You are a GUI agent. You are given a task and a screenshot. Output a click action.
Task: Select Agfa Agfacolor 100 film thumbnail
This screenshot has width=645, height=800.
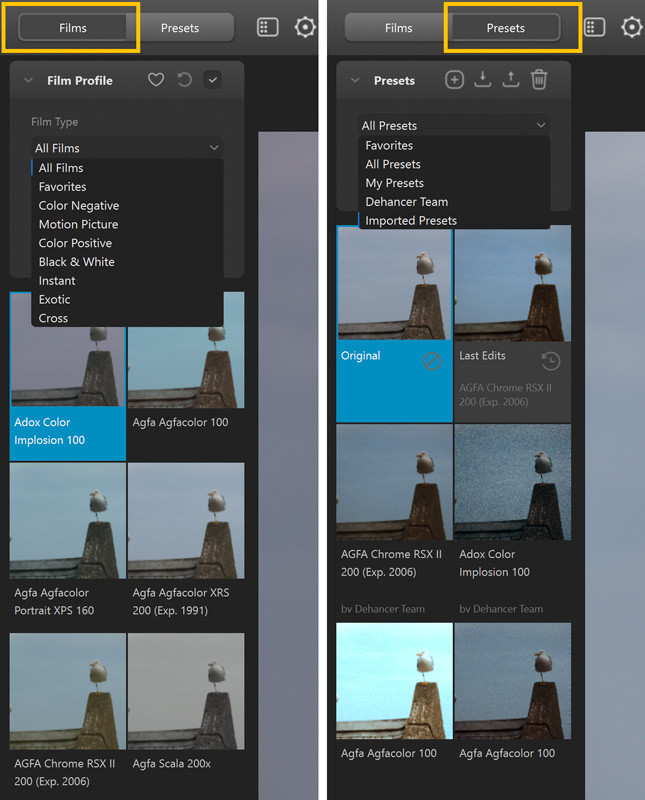coord(186,367)
